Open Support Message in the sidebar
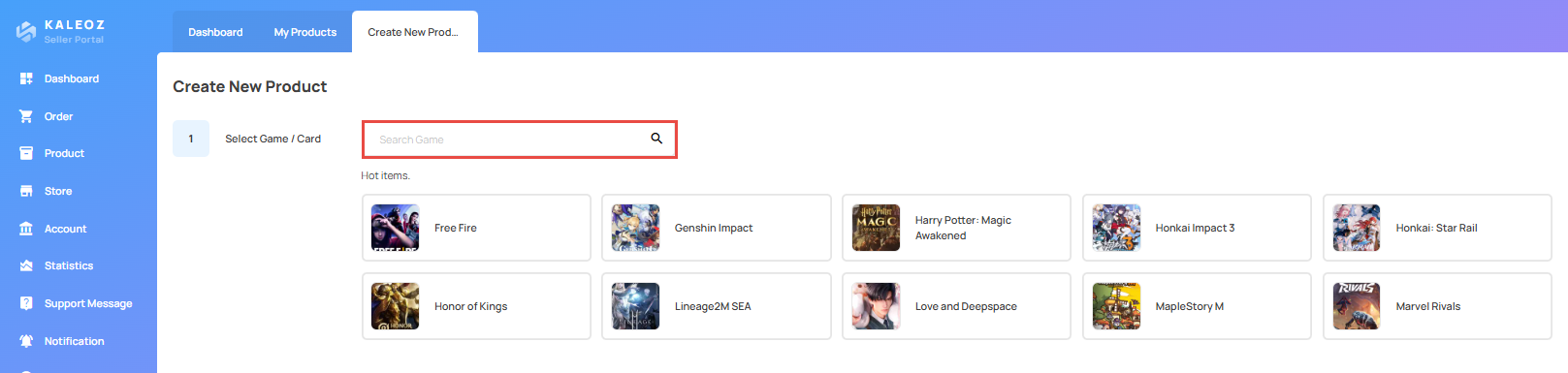Screen dimensions: 1568x373 point(88,303)
